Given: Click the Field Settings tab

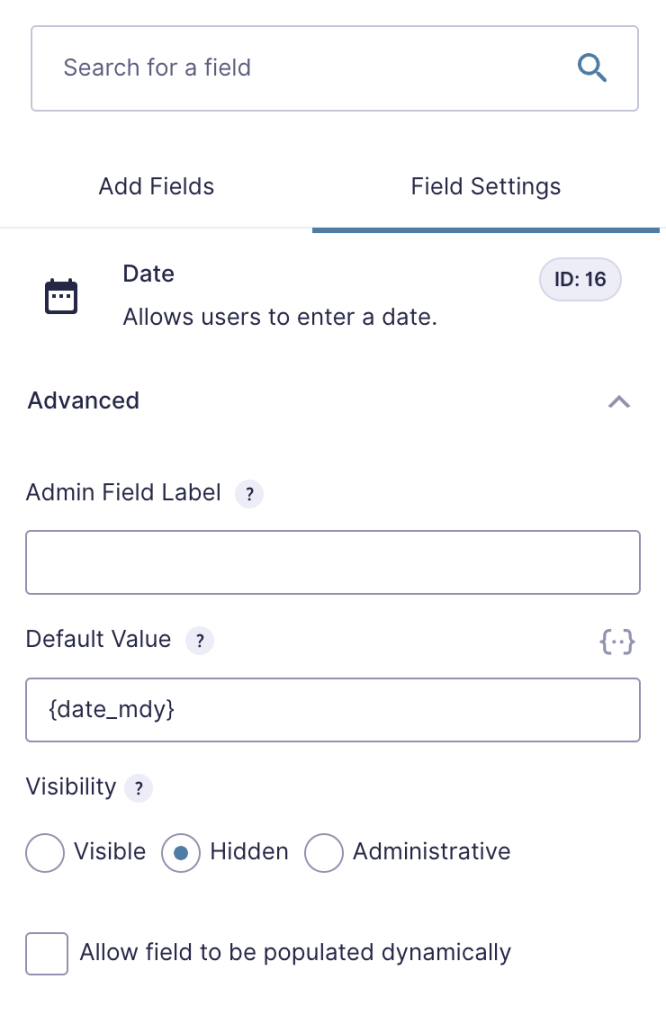Looking at the screenshot, I should 486,186.
